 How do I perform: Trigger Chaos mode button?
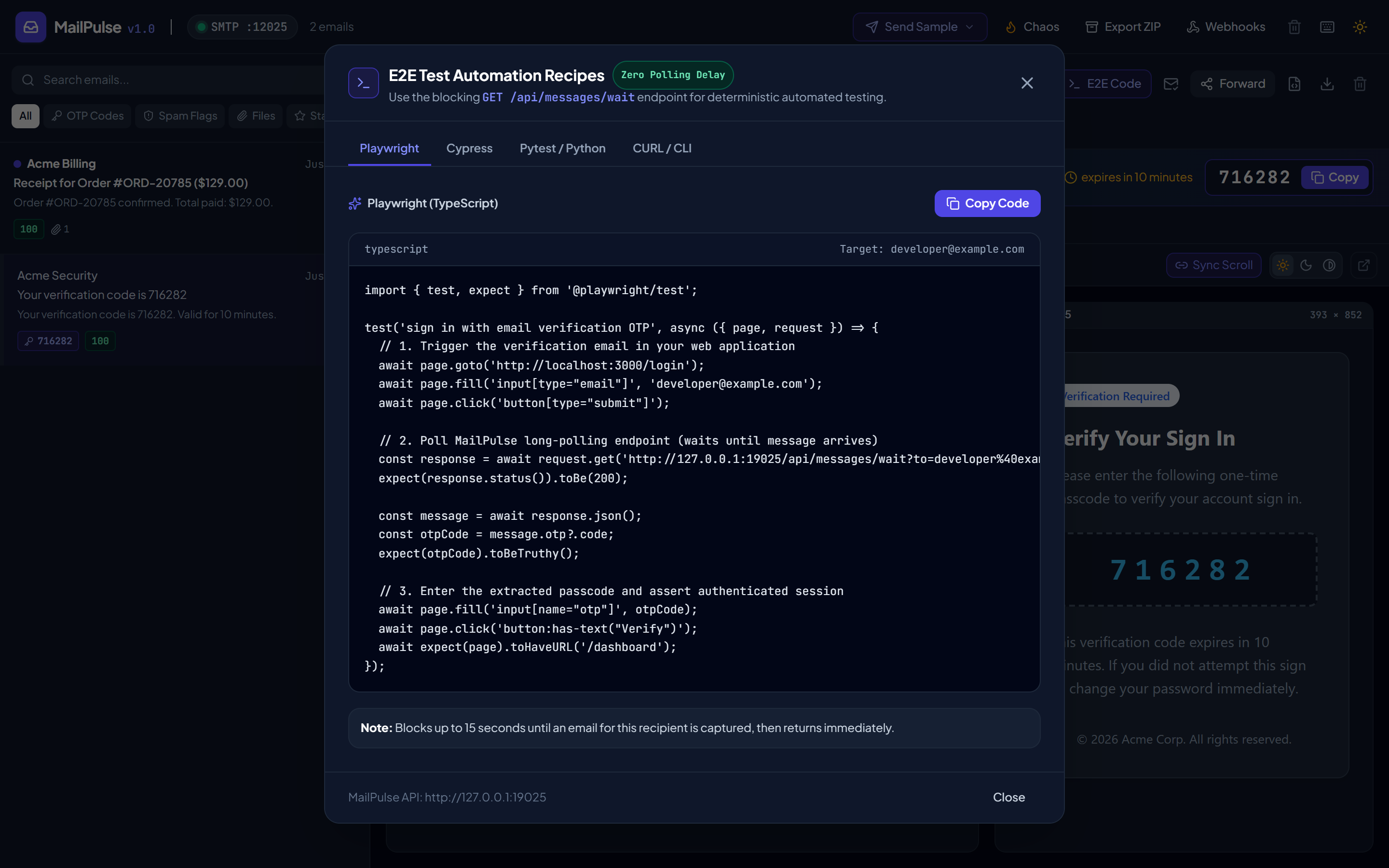(1032, 27)
